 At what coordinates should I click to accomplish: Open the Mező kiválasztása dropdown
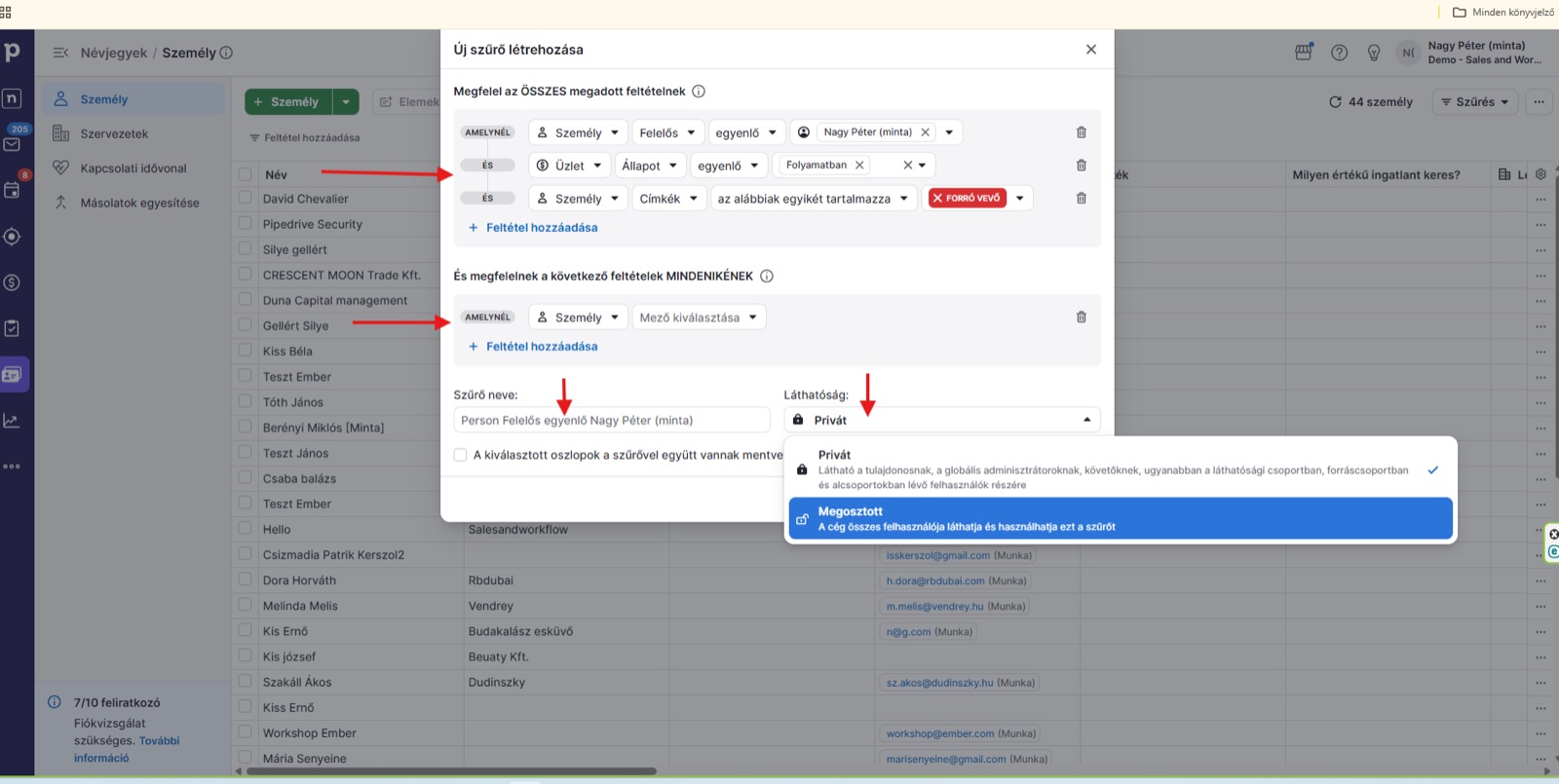pos(699,317)
